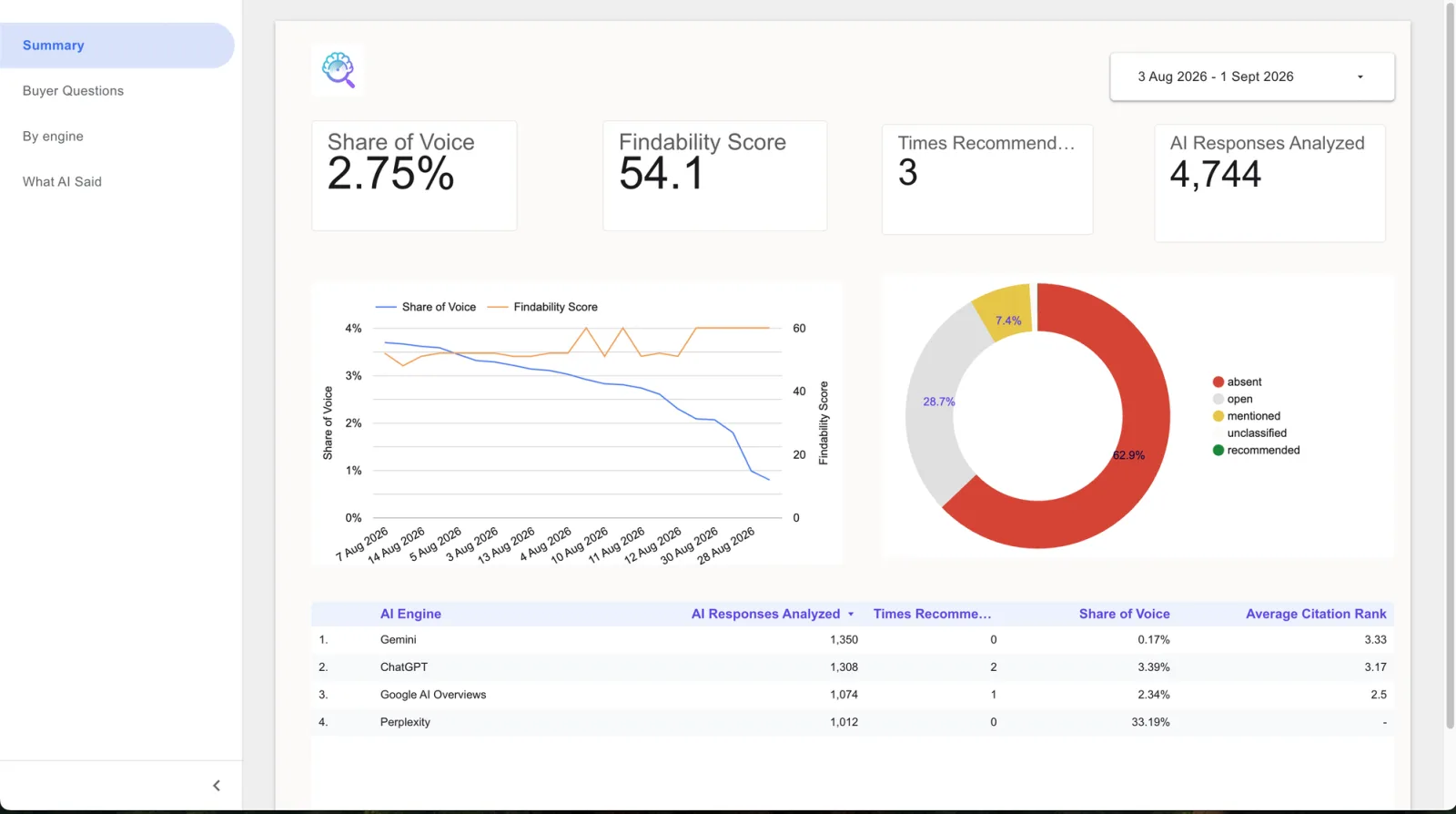Click the 33.19% share of voice value
The image size is (1456, 814).
(1150, 722)
